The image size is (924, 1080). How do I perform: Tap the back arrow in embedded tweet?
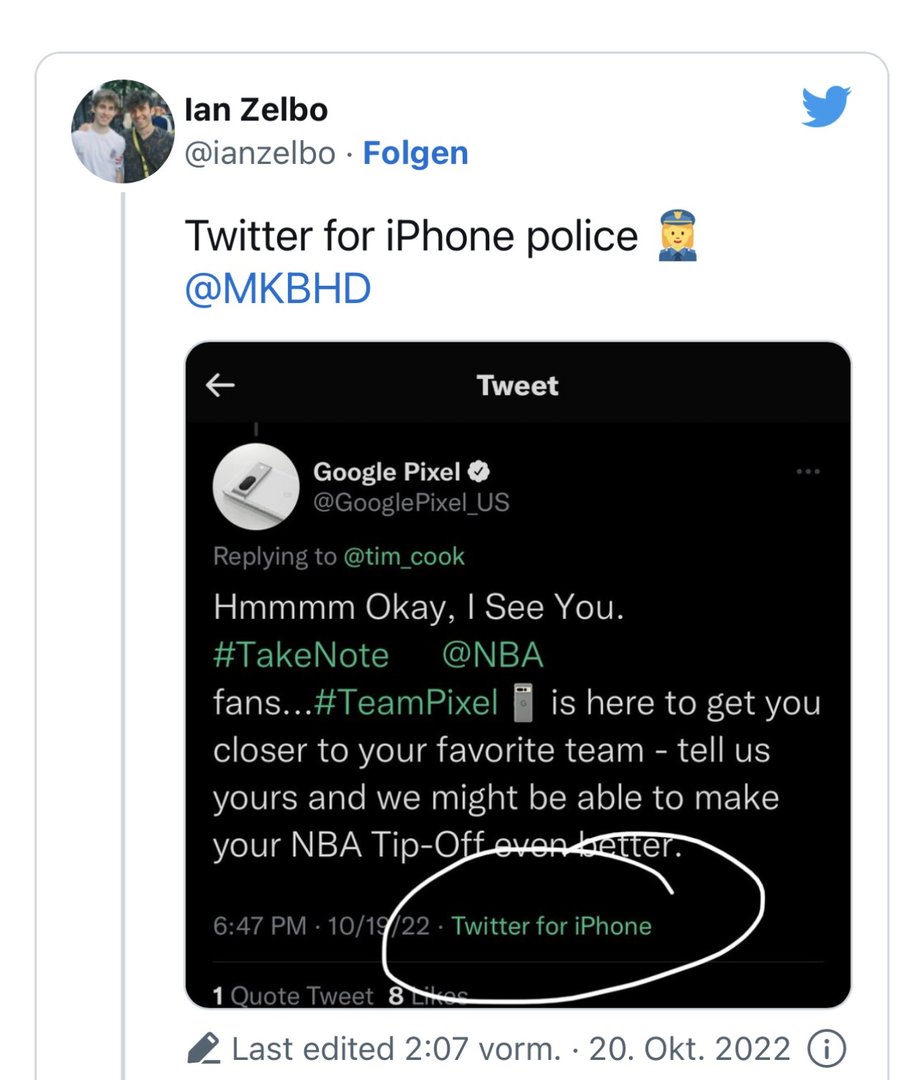click(220, 386)
